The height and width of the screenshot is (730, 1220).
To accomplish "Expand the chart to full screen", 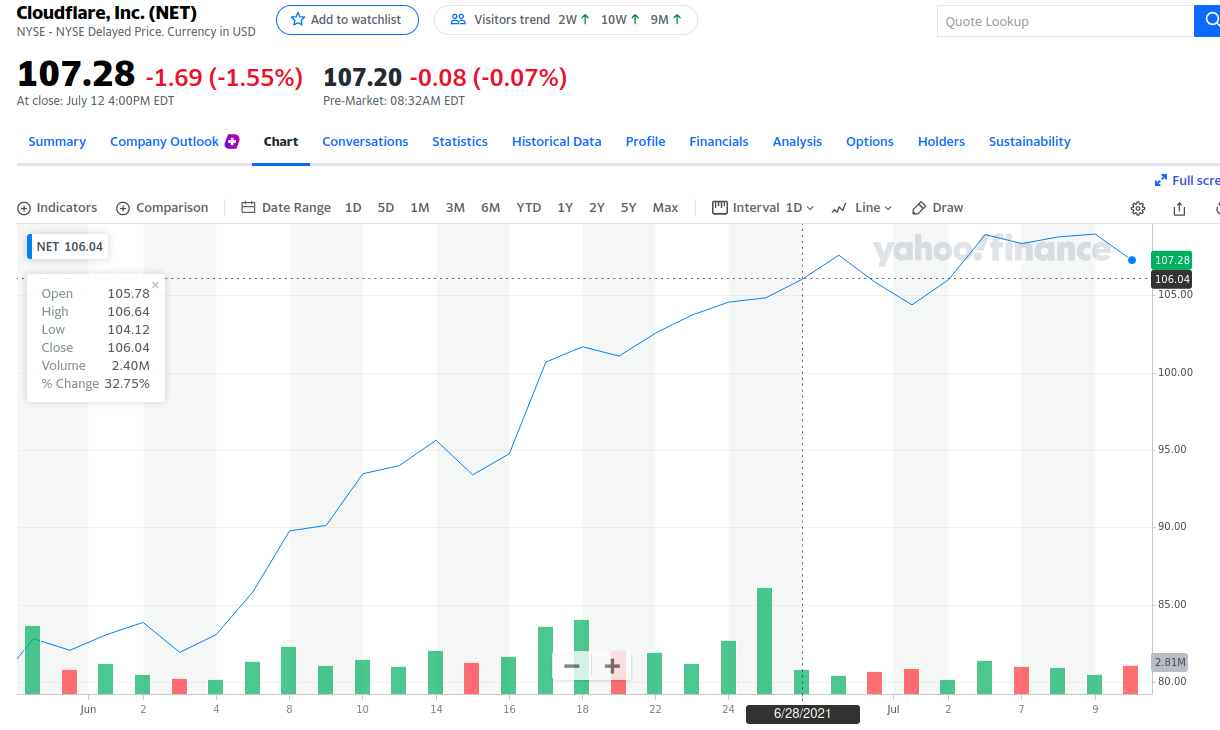I will [x=1188, y=181].
